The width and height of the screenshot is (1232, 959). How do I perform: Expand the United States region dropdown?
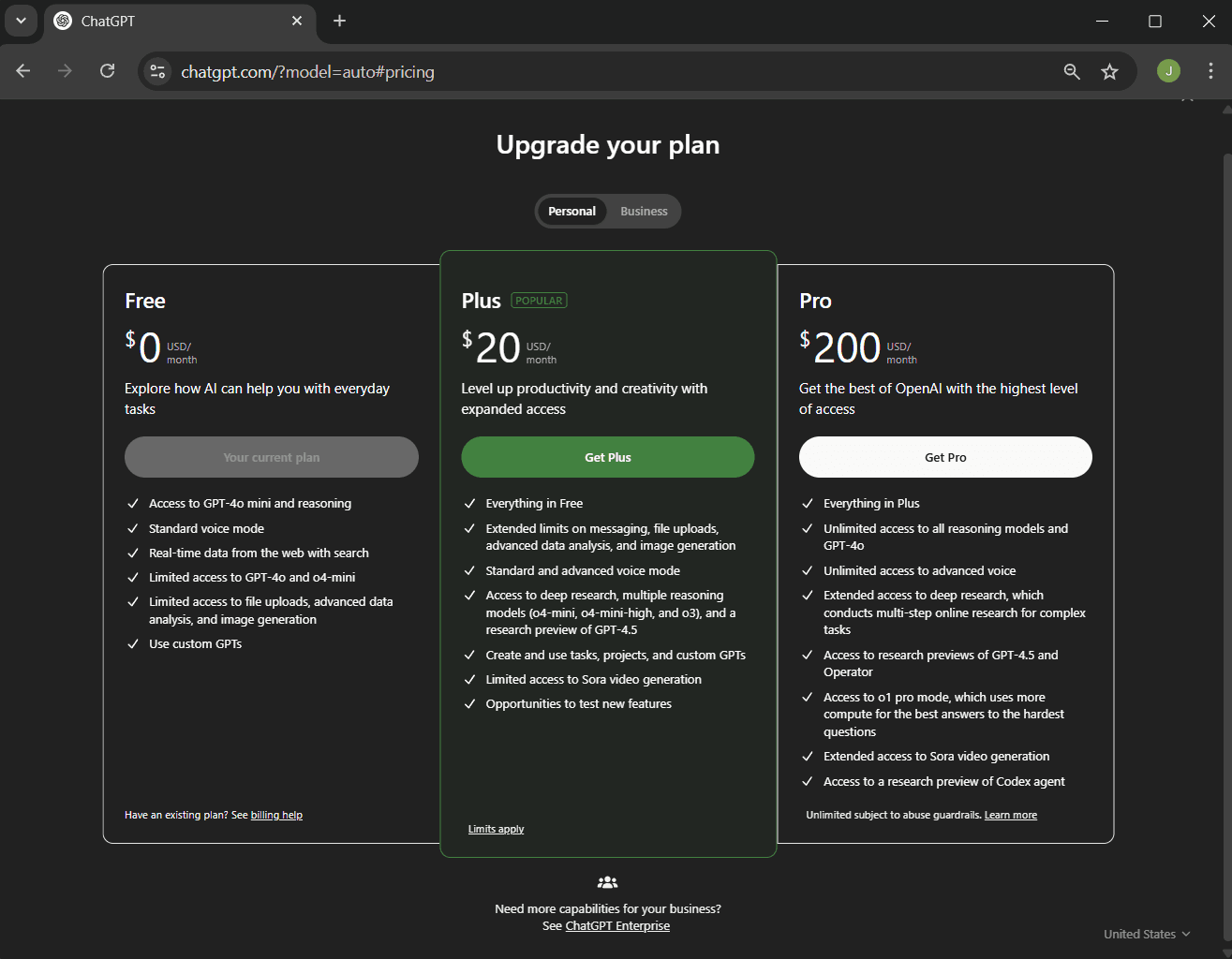(x=1147, y=934)
